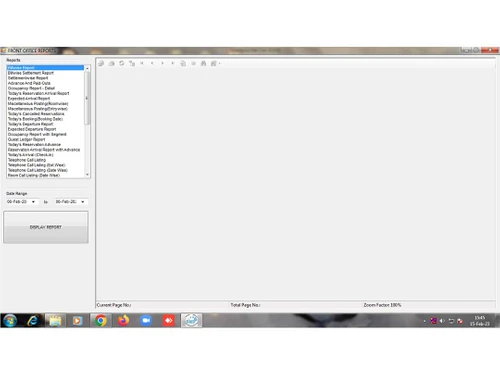500x375 pixels.
Task: Toggle the group tree icon
Action: click(132, 63)
